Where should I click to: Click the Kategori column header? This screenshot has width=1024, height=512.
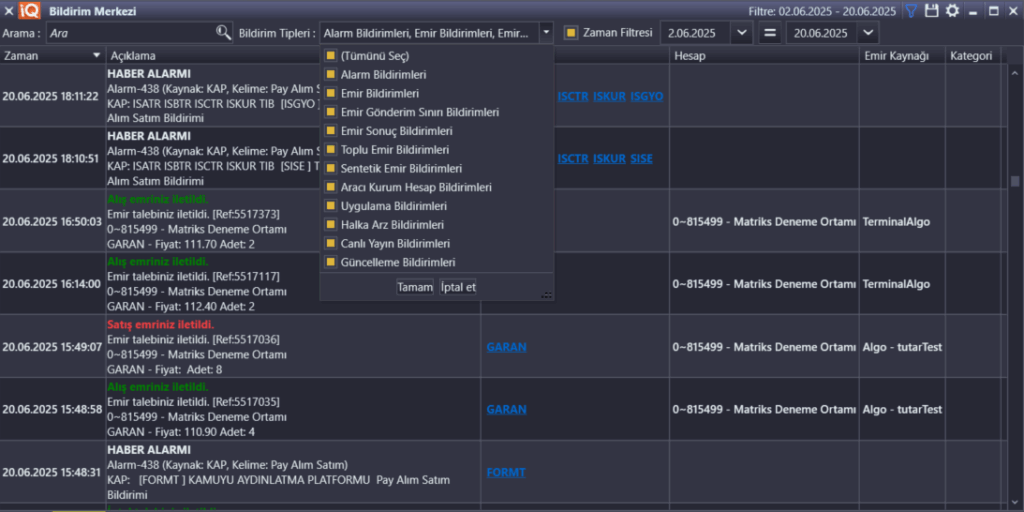coord(972,56)
